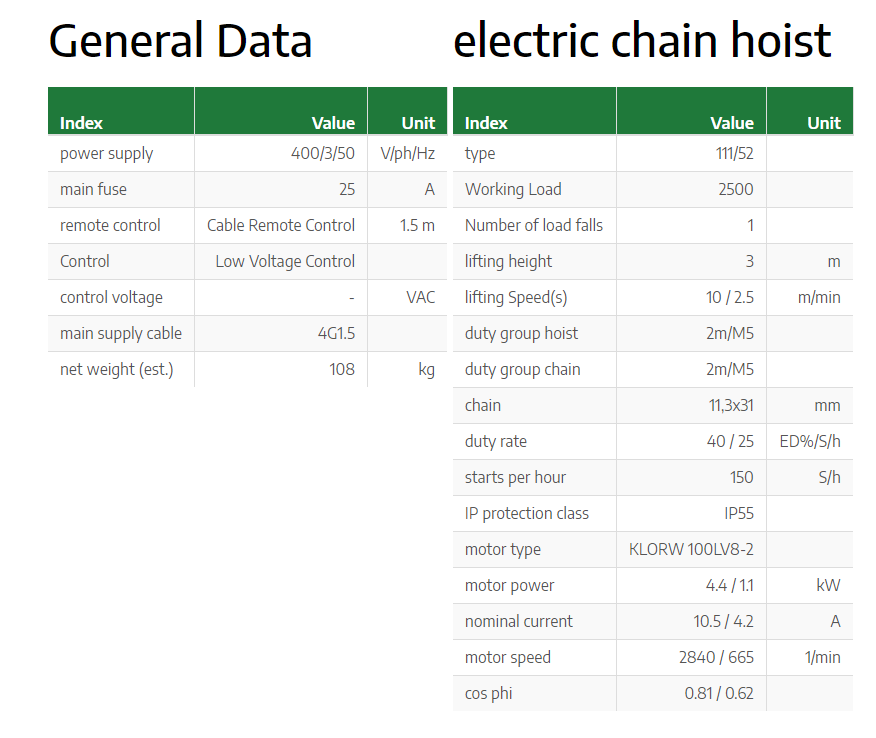The height and width of the screenshot is (738, 876).
Task: Select the duty rate unit ED%/S/h
Action: pos(810,441)
